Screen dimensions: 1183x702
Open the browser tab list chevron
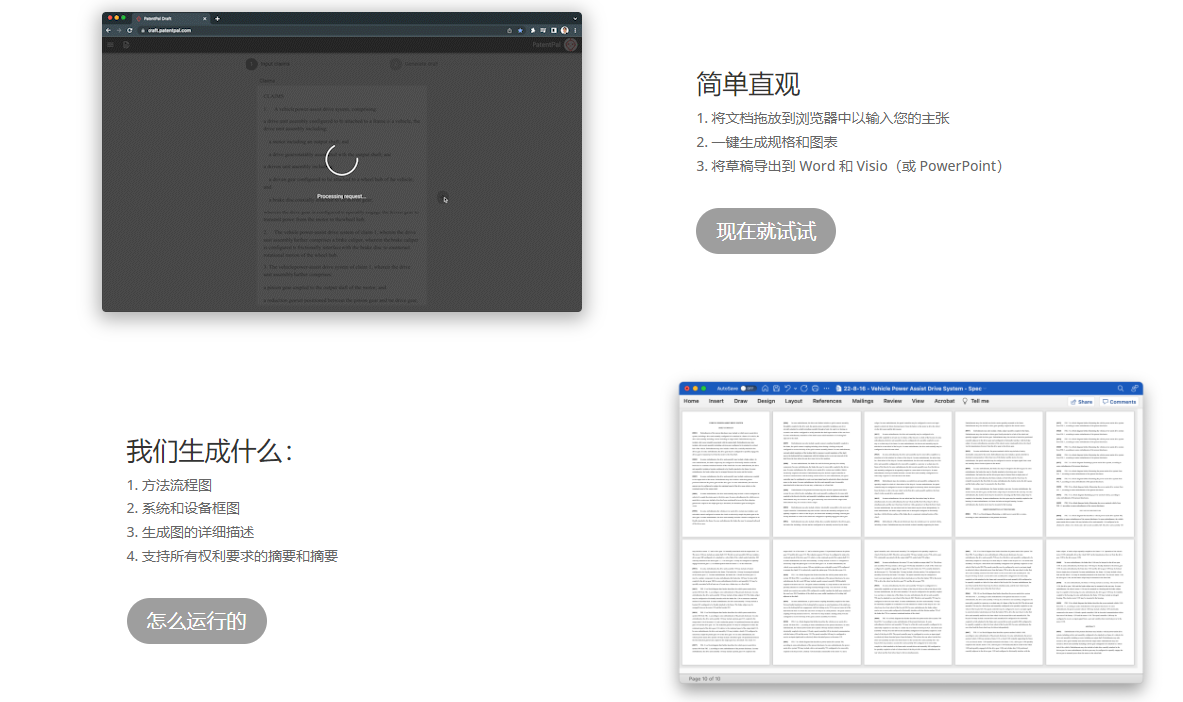click(575, 18)
